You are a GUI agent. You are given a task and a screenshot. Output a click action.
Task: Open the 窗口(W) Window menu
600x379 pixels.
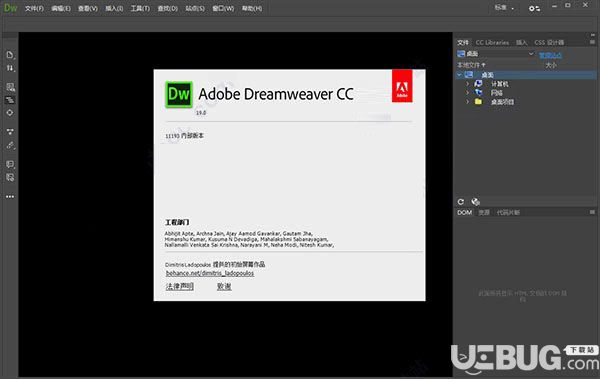tap(223, 8)
